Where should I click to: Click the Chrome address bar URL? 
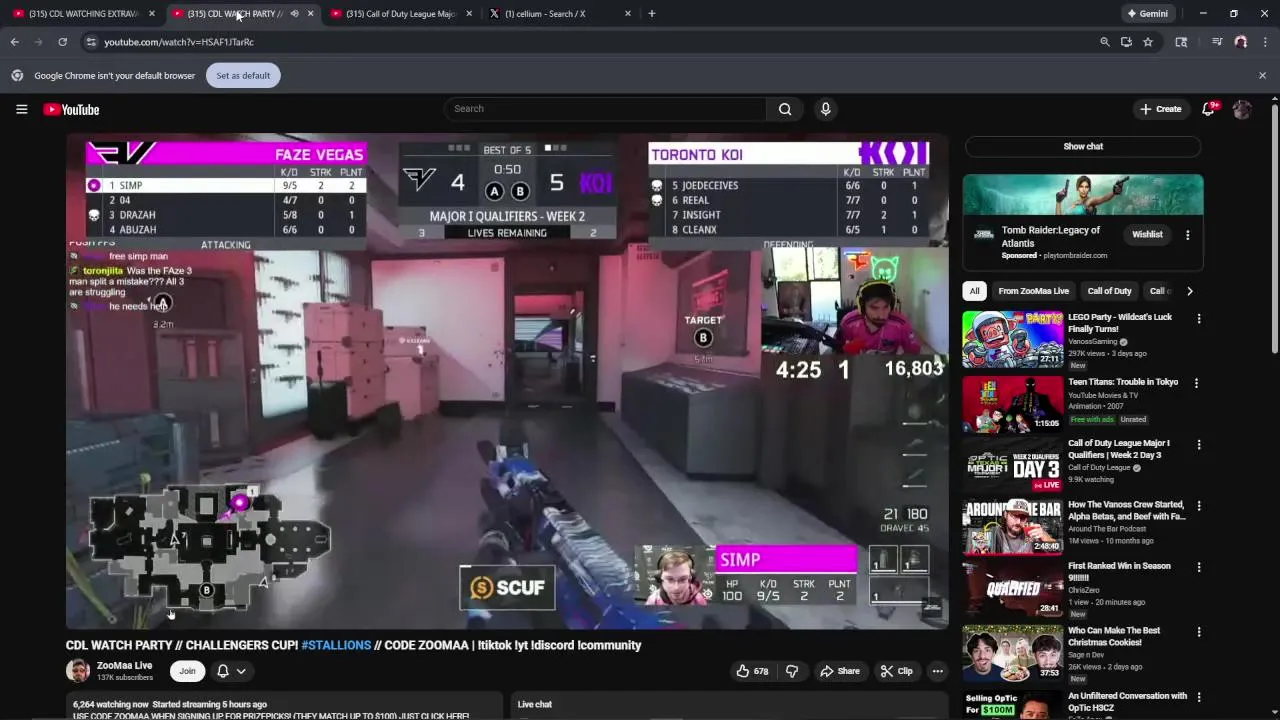pos(179,42)
